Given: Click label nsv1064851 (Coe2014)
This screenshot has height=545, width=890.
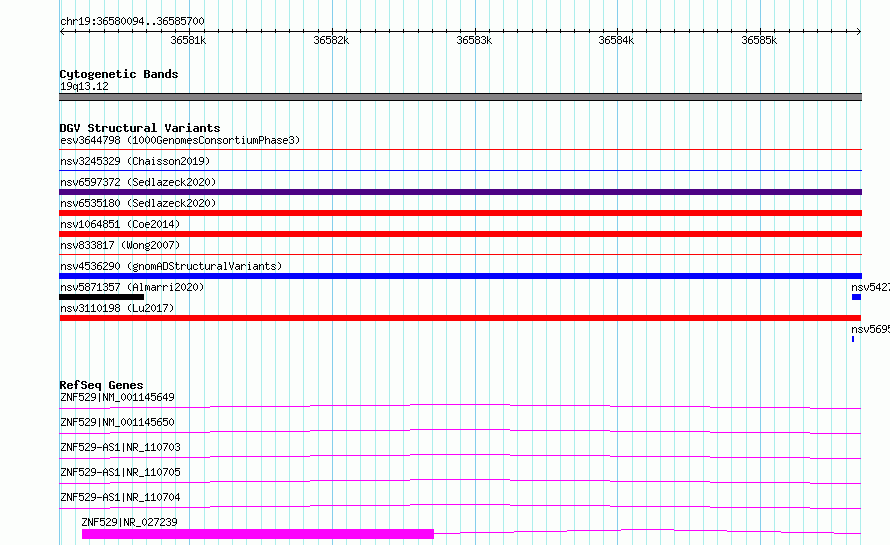Looking at the screenshot, I should (120, 224).
